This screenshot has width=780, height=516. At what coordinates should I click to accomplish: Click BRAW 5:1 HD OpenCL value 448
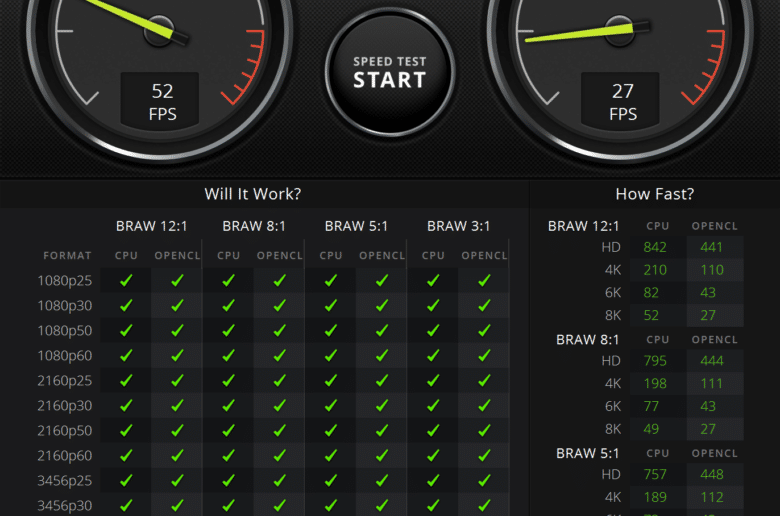click(712, 475)
